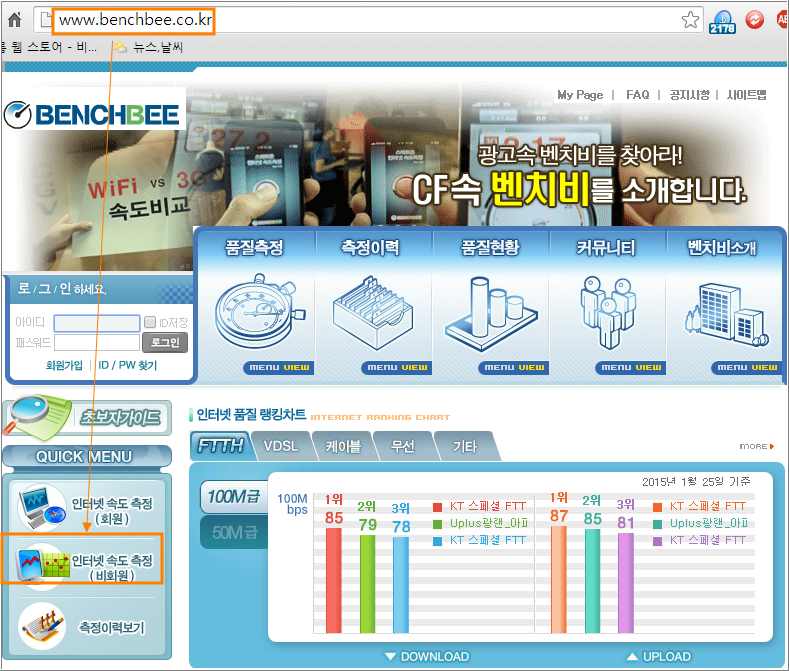Click the more link on ranking chart
Viewport: 789px width, 671px height.
pyautogui.click(x=756, y=446)
